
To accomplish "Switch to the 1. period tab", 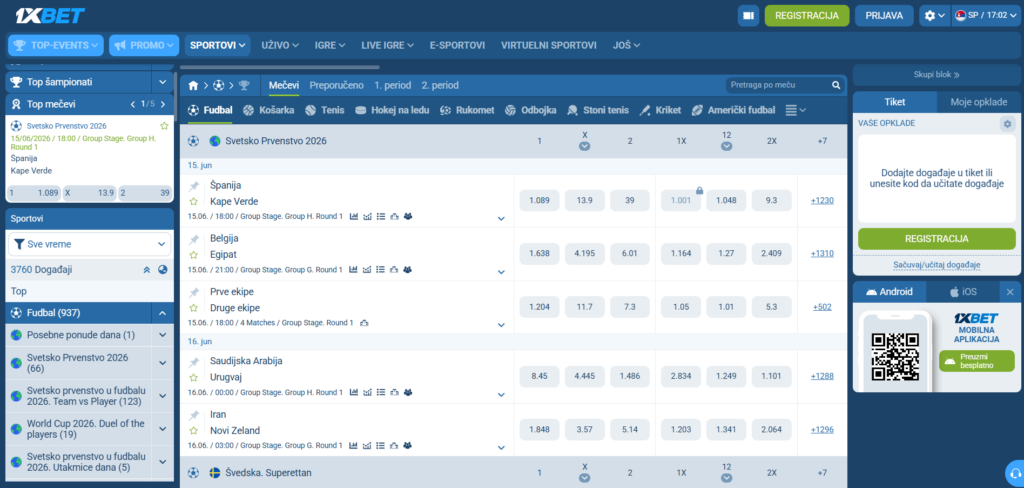I will point(392,86).
